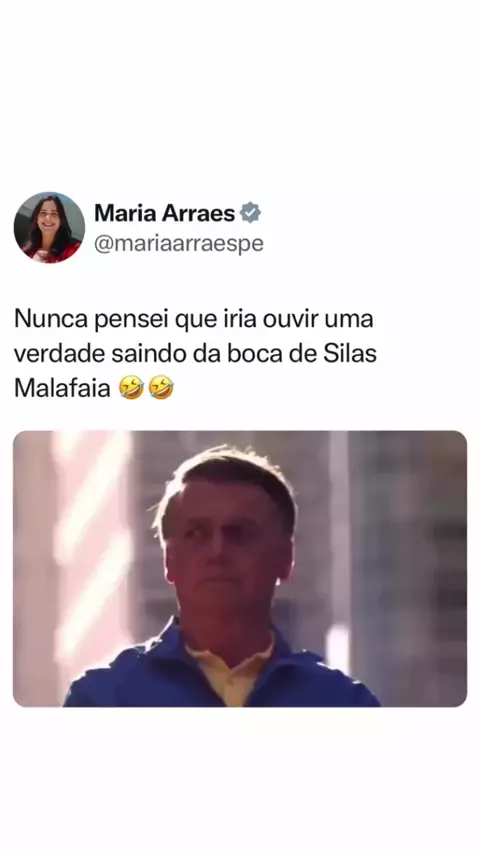This screenshot has height=854, width=480.
Task: Open Maria Arraes' profile picture
Action: tap(49, 228)
